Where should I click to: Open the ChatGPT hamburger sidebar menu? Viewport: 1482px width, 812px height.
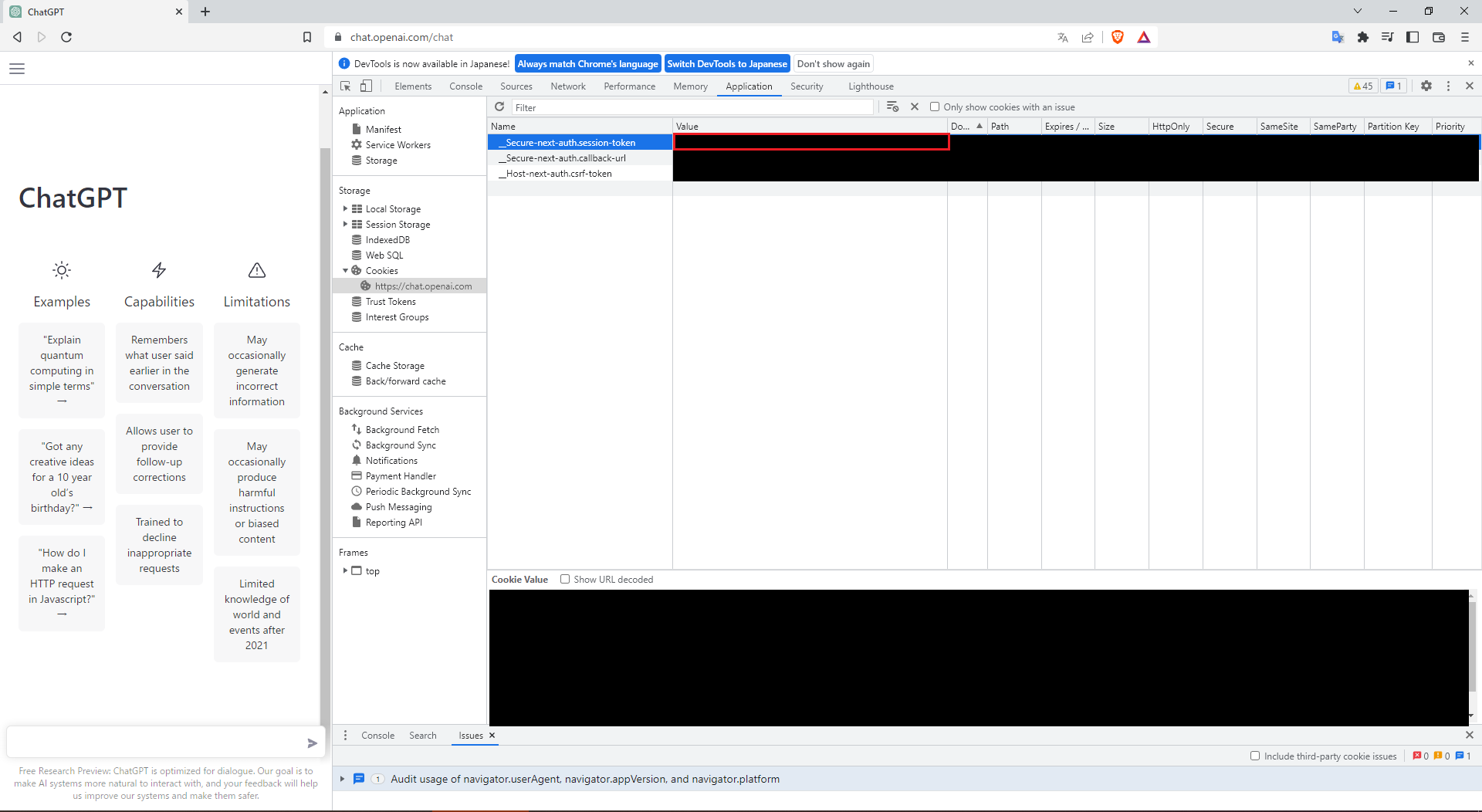coord(17,69)
